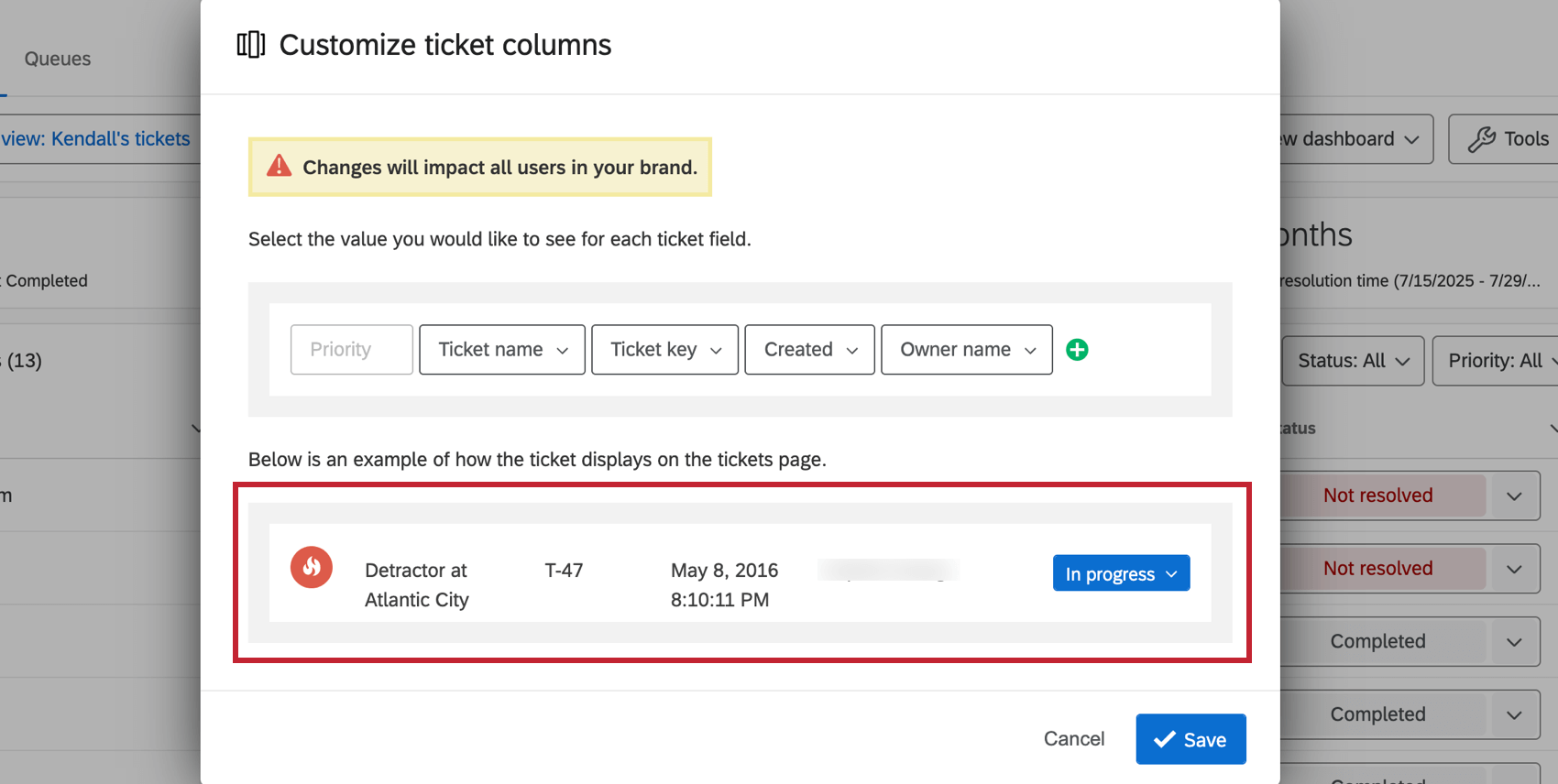Open the Priority: All filter

(x=1497, y=361)
